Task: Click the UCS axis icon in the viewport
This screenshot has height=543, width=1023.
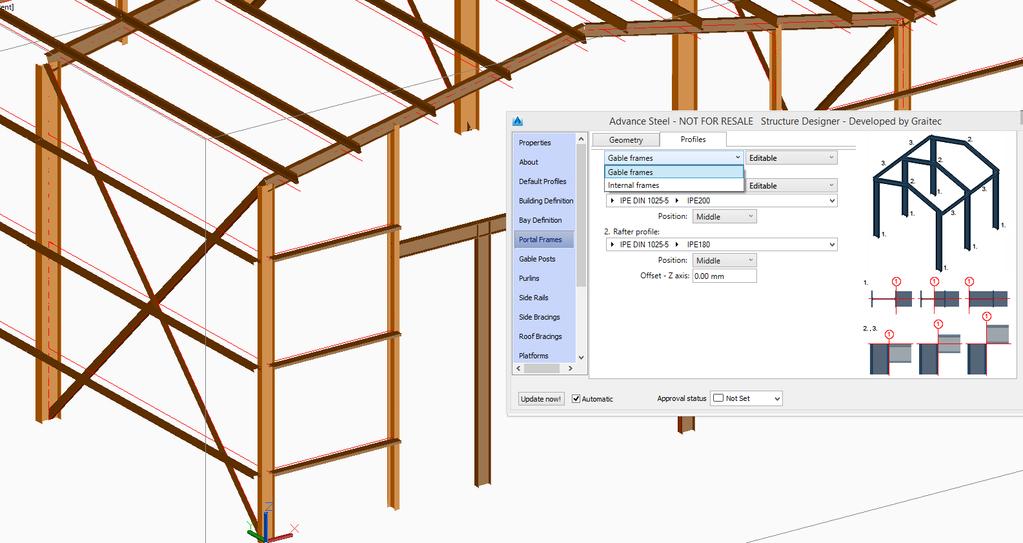Action: [x=270, y=525]
